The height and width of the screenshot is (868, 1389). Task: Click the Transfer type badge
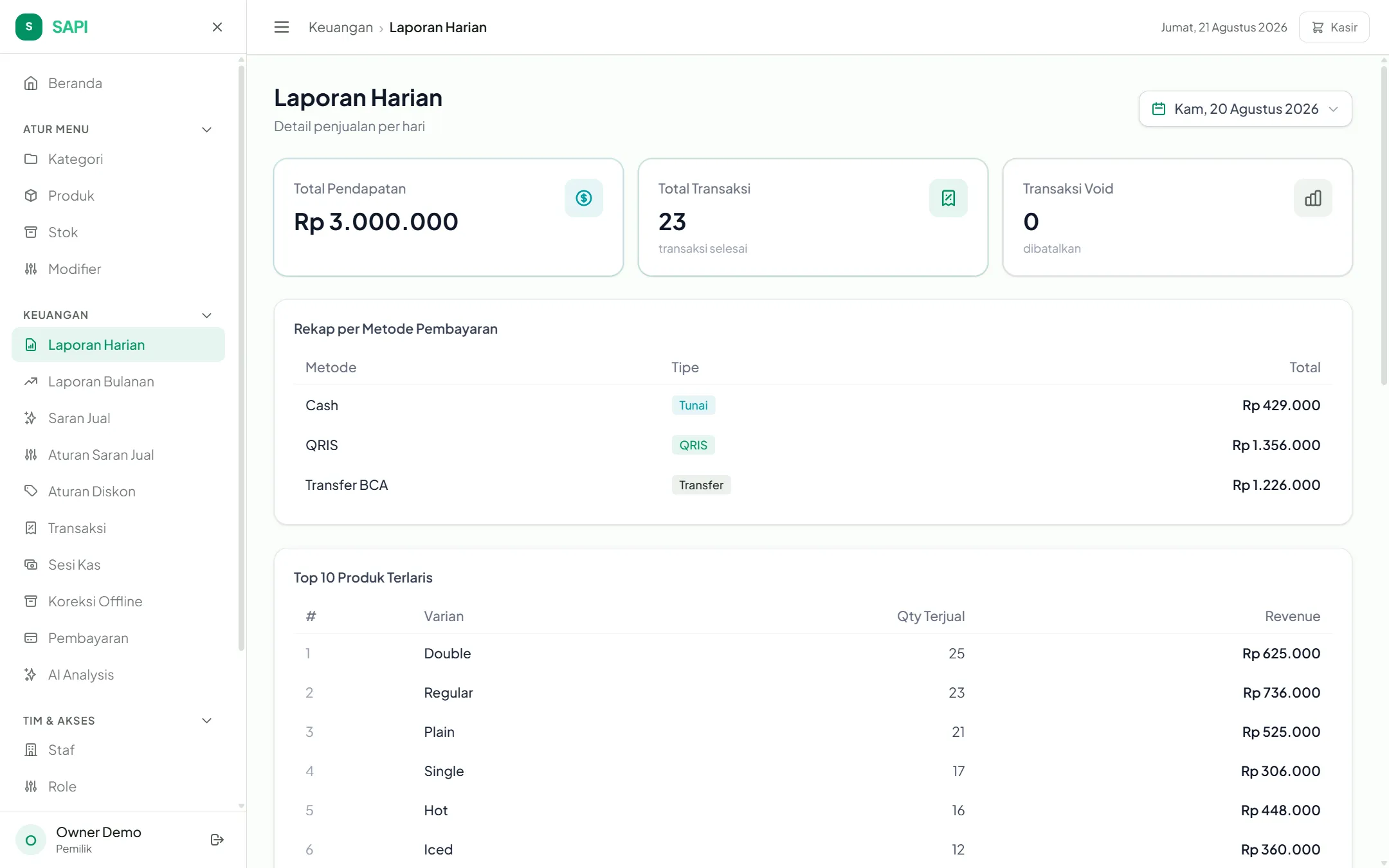(x=701, y=485)
